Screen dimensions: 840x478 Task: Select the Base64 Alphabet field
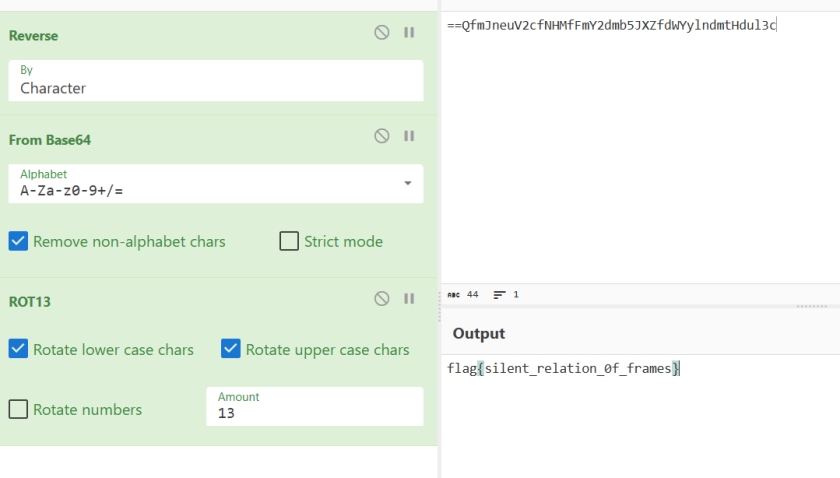click(216, 184)
